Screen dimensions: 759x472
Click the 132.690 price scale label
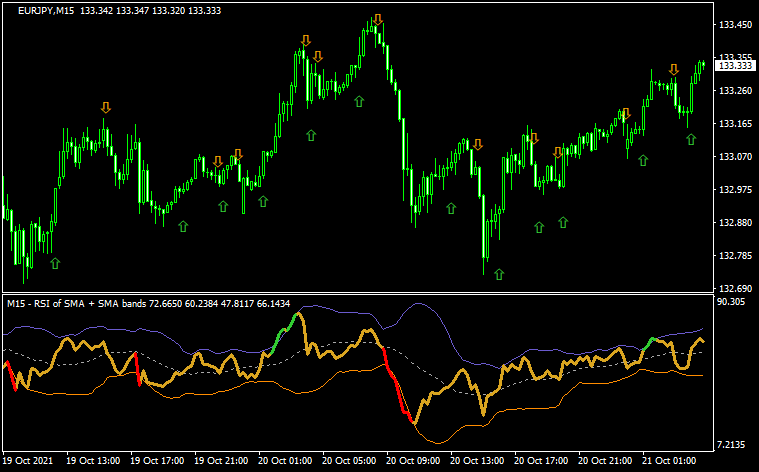click(x=736, y=289)
